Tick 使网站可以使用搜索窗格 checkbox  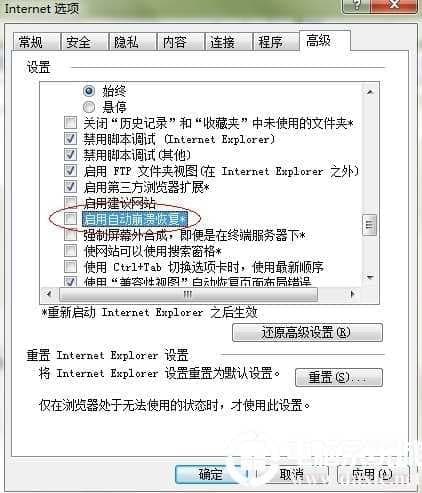pos(70,251)
